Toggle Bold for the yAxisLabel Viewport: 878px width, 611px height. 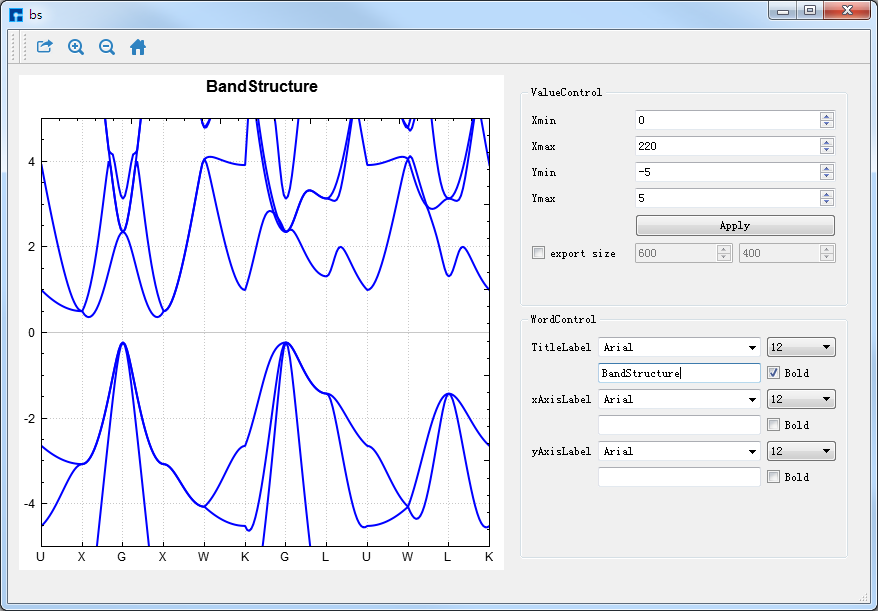click(773, 477)
